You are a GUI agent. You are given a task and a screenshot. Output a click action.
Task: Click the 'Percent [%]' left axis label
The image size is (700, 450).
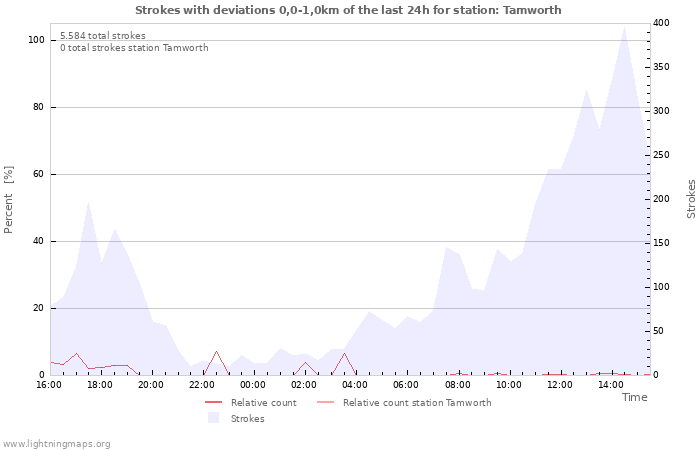8,200
